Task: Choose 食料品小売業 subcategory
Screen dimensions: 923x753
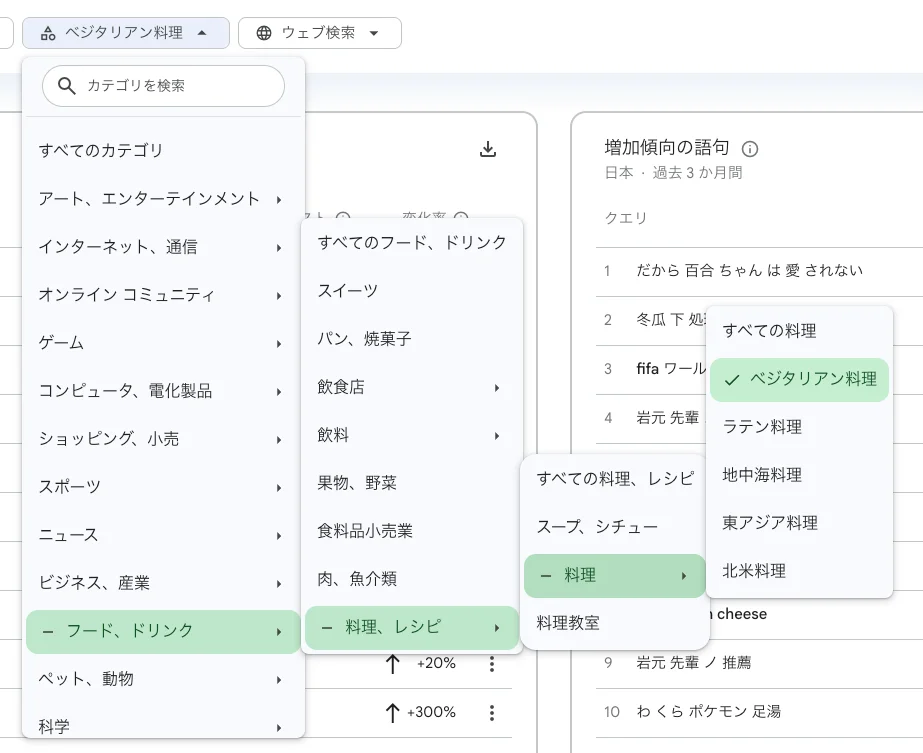Action: pos(412,532)
